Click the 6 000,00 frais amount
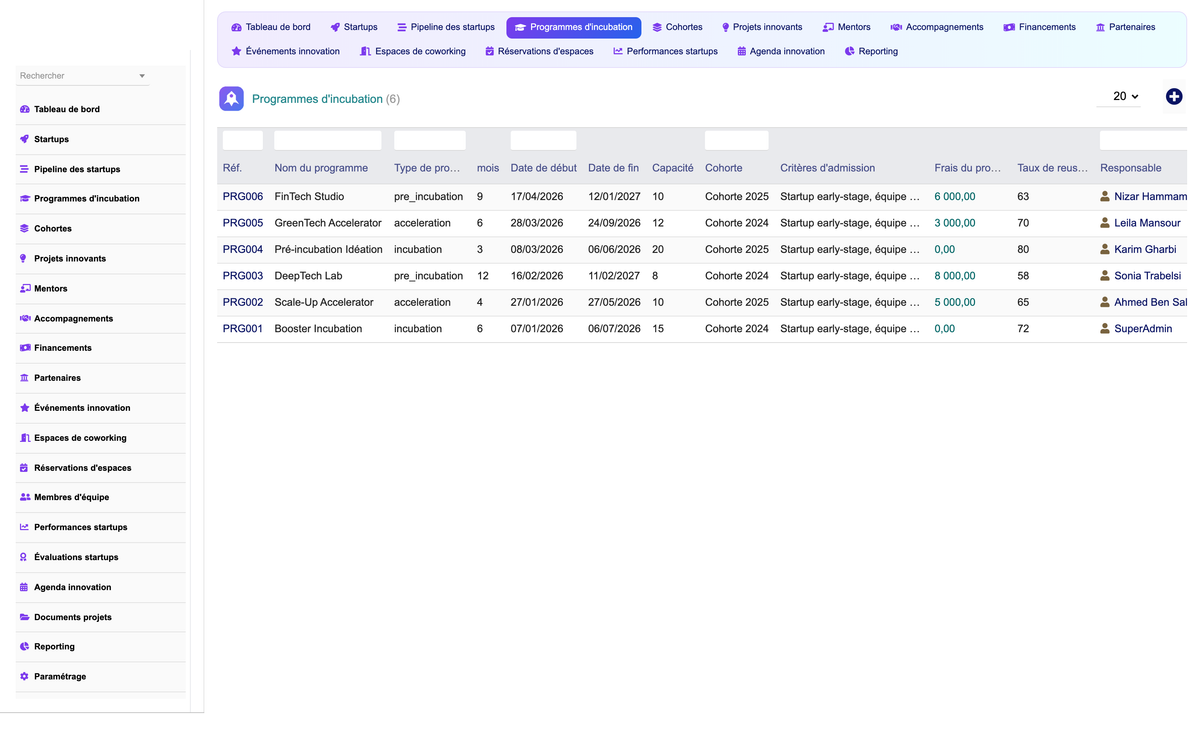This screenshot has height=743, width=1200. [955, 197]
